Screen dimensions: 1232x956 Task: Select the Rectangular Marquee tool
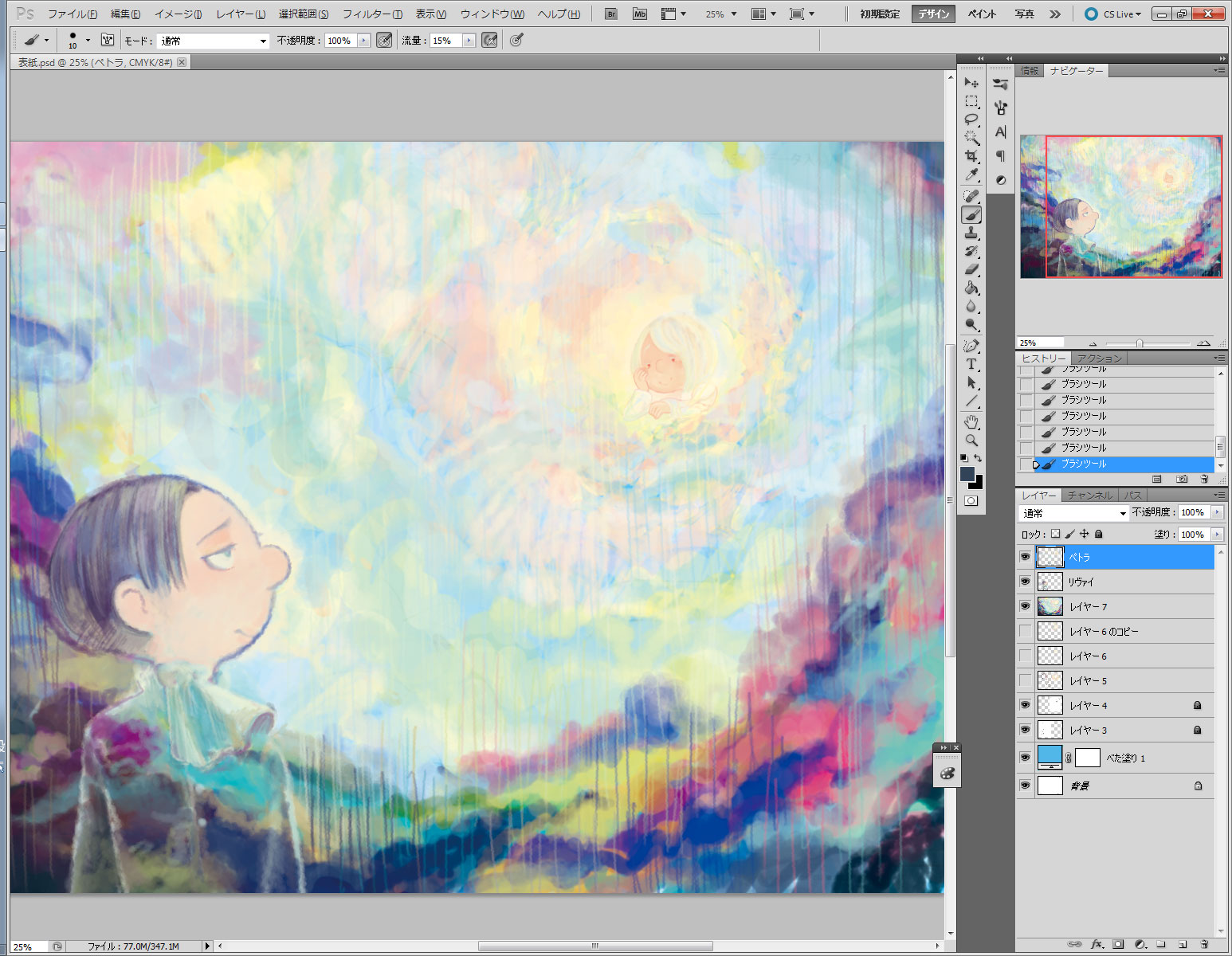(x=971, y=101)
